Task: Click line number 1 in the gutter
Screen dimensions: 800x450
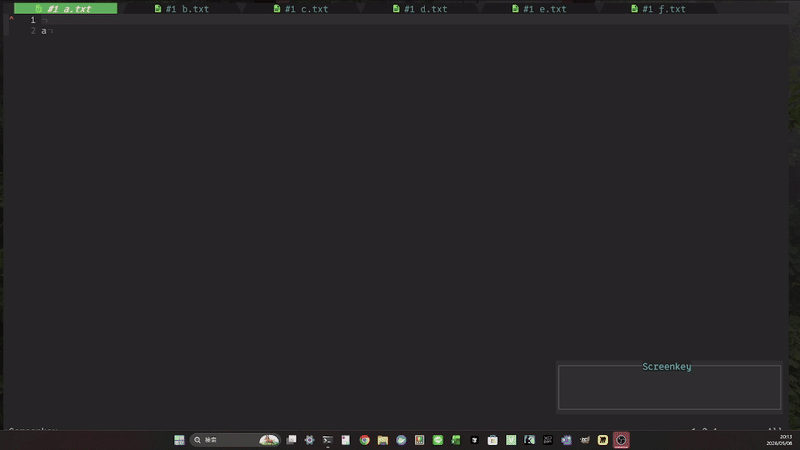Action: click(x=33, y=20)
